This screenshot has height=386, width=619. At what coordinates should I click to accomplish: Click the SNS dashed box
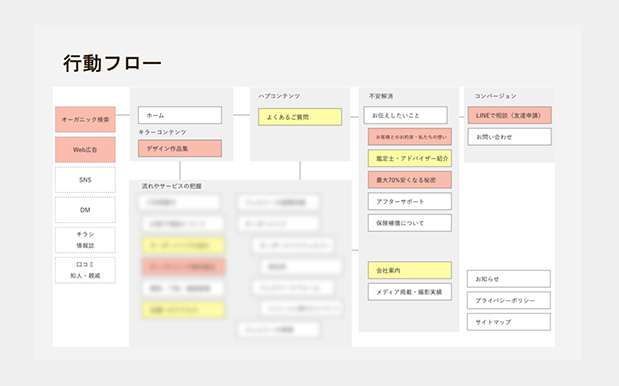(x=85, y=180)
